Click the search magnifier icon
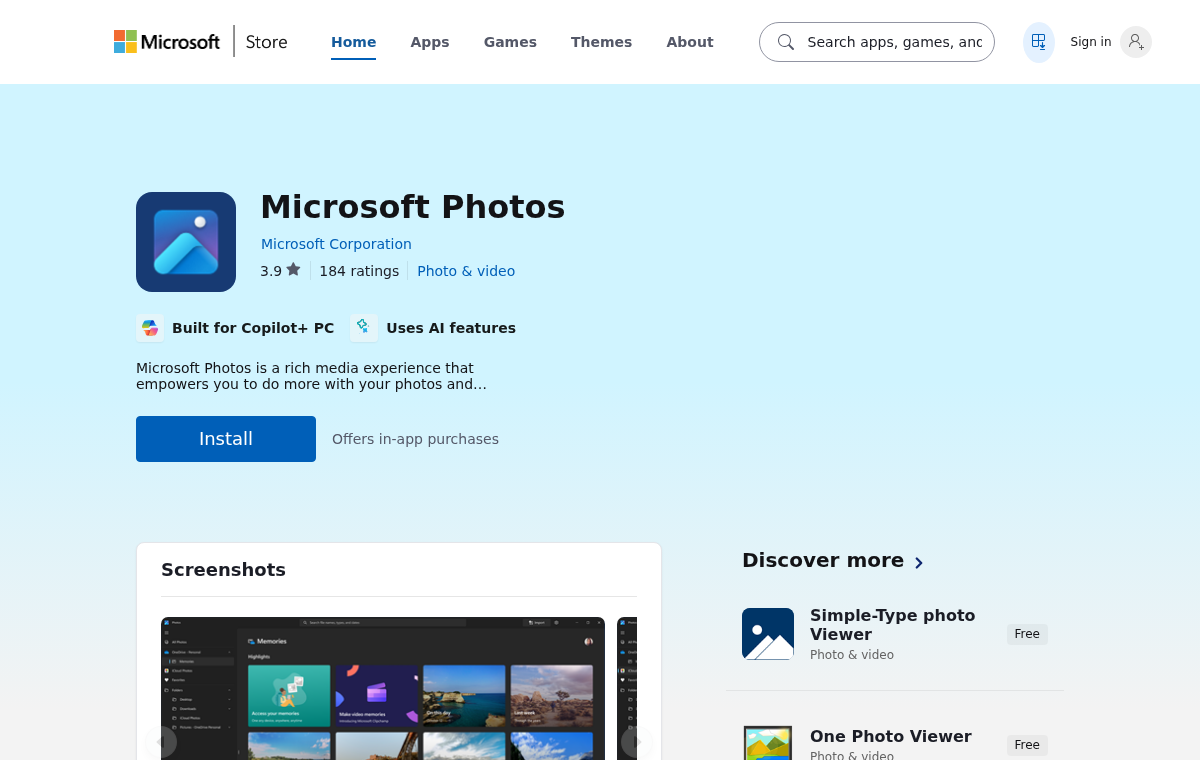This screenshot has height=760, width=1200. tap(786, 42)
